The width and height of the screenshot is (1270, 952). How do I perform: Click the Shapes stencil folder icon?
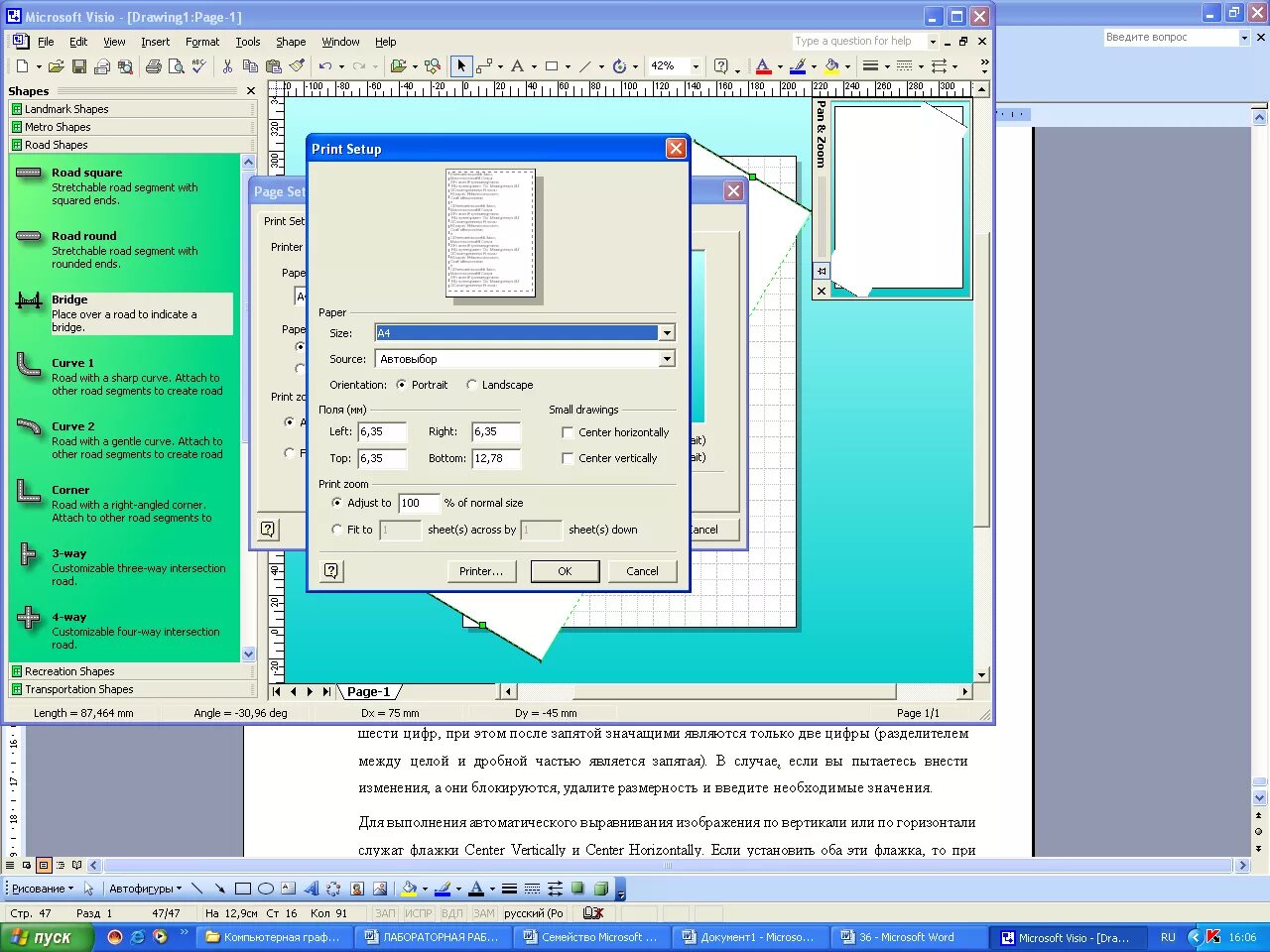399,66
